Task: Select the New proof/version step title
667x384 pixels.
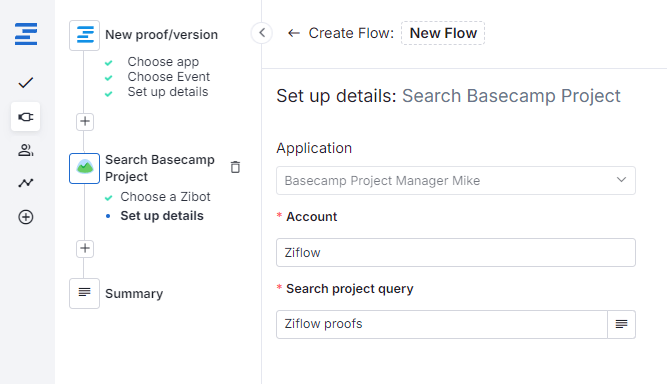Action: [161, 35]
